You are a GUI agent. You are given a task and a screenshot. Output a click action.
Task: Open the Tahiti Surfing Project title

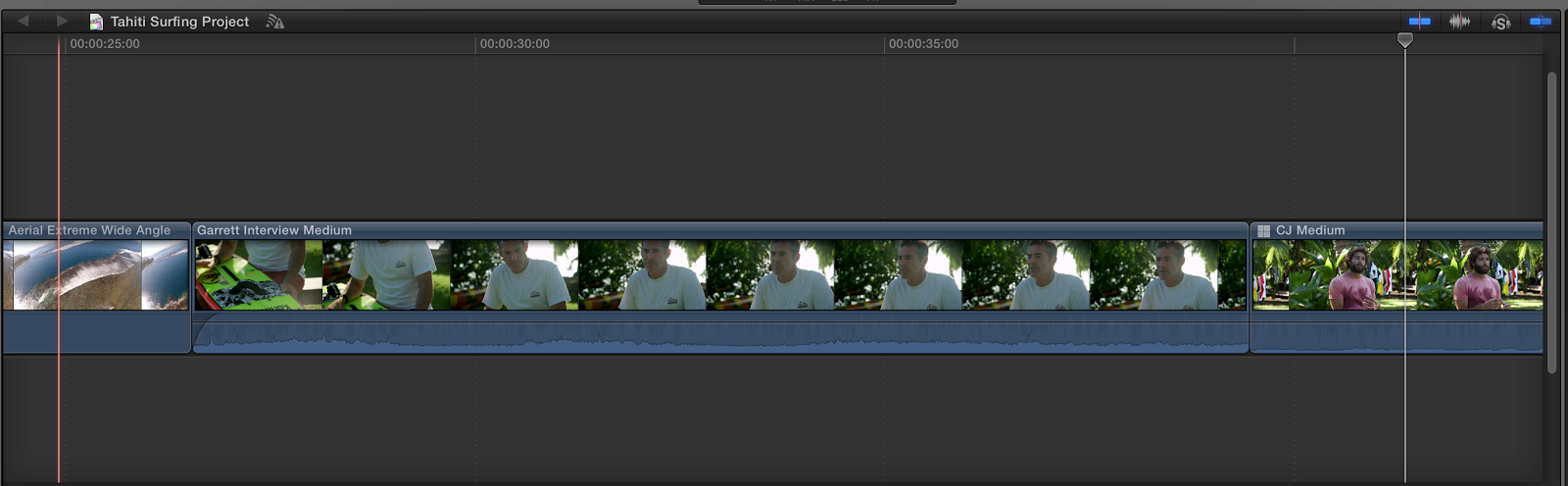coord(179,22)
